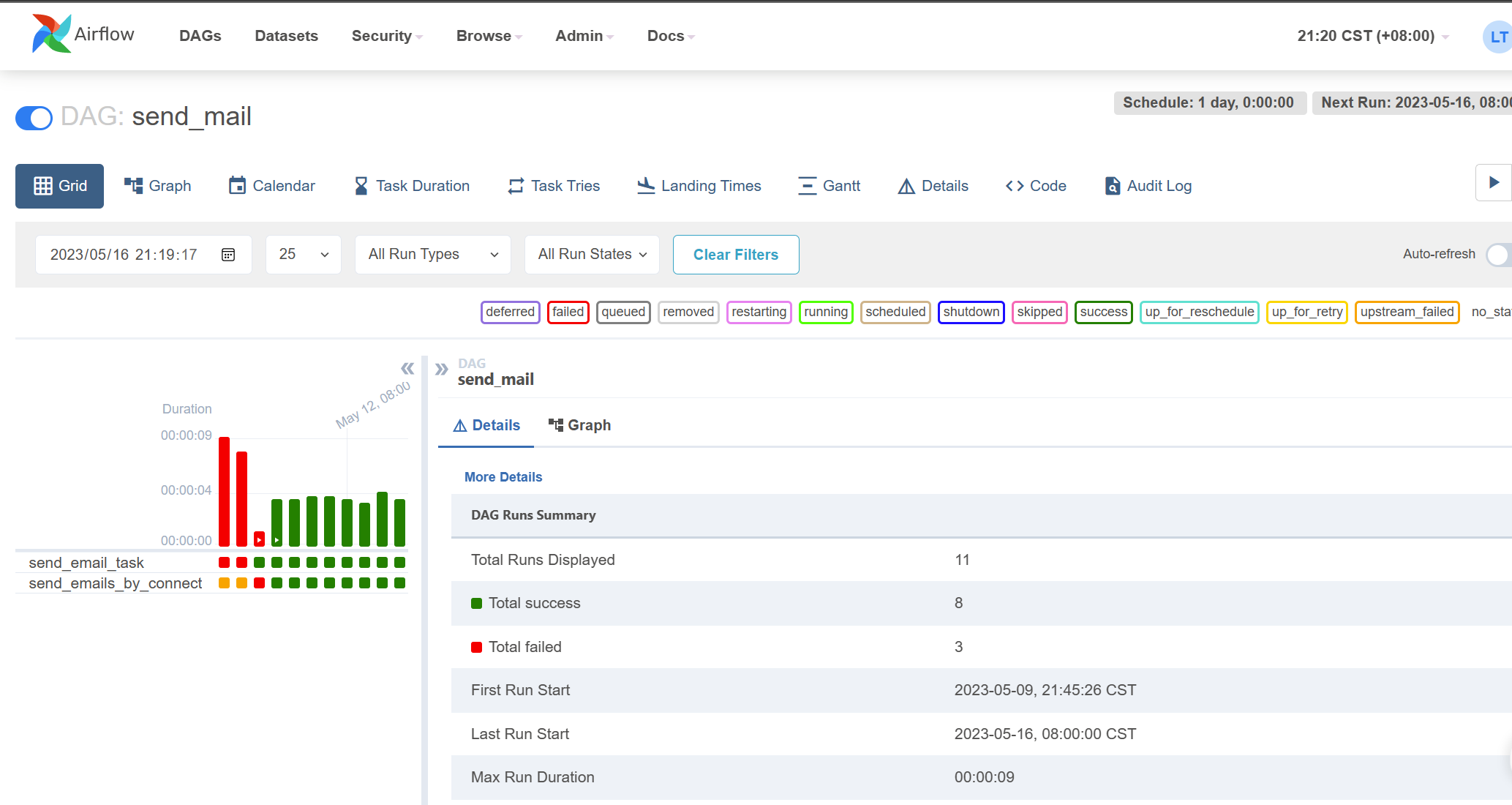Image resolution: width=1512 pixels, height=805 pixels.
Task: Click the queued state legend badge
Action: [623, 312]
